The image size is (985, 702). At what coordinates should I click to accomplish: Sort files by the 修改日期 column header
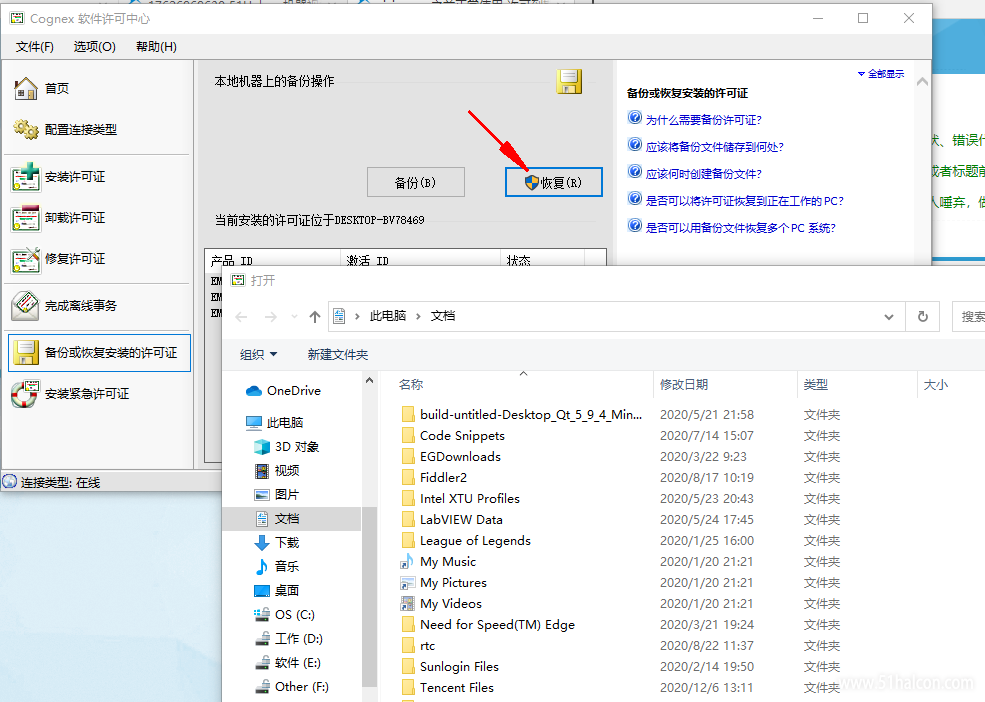pyautogui.click(x=726, y=385)
